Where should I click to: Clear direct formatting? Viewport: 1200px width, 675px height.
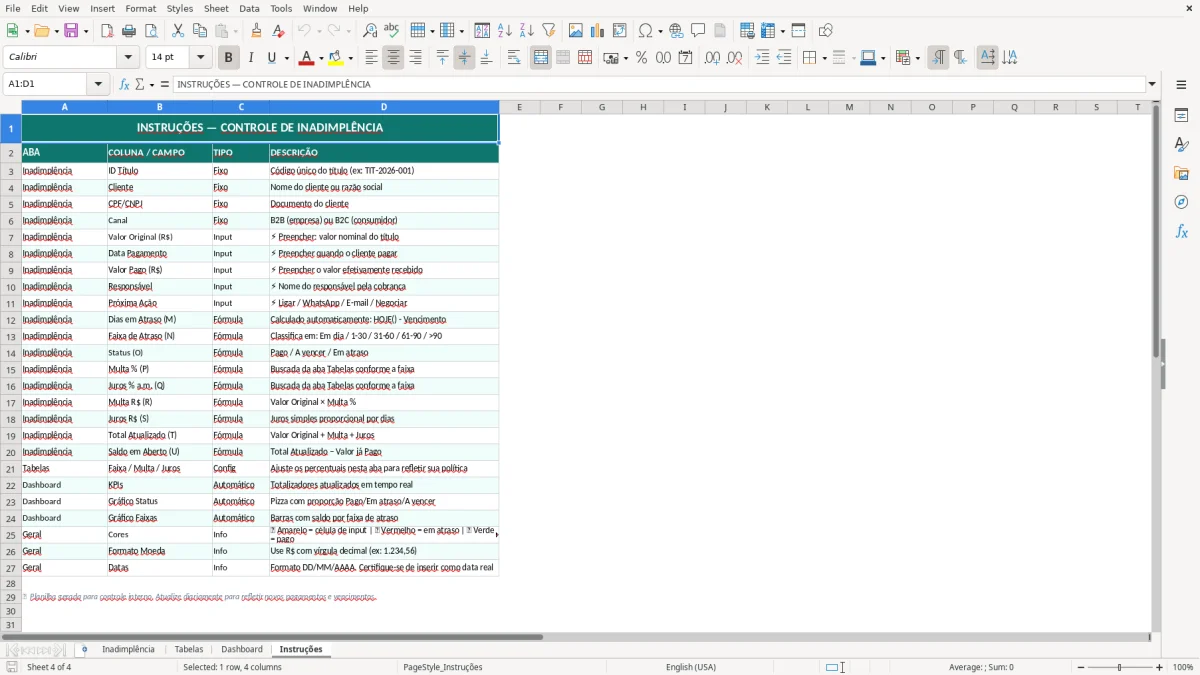(278, 31)
